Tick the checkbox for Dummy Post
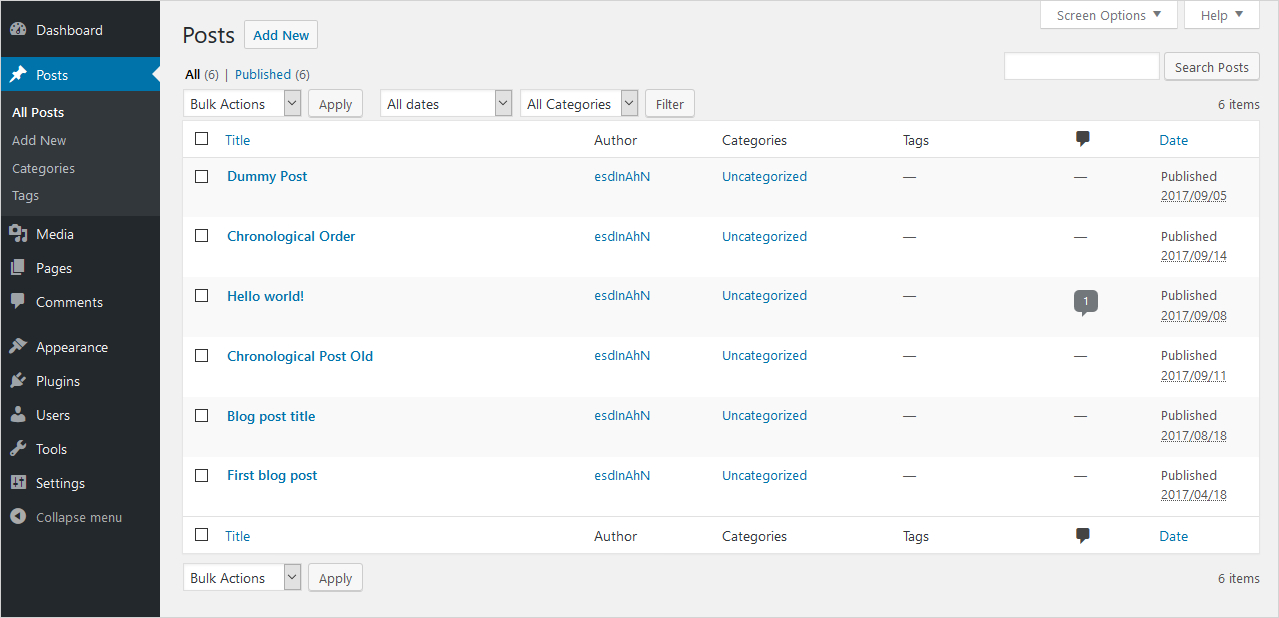Viewport: 1279px width, 618px height. tap(202, 176)
